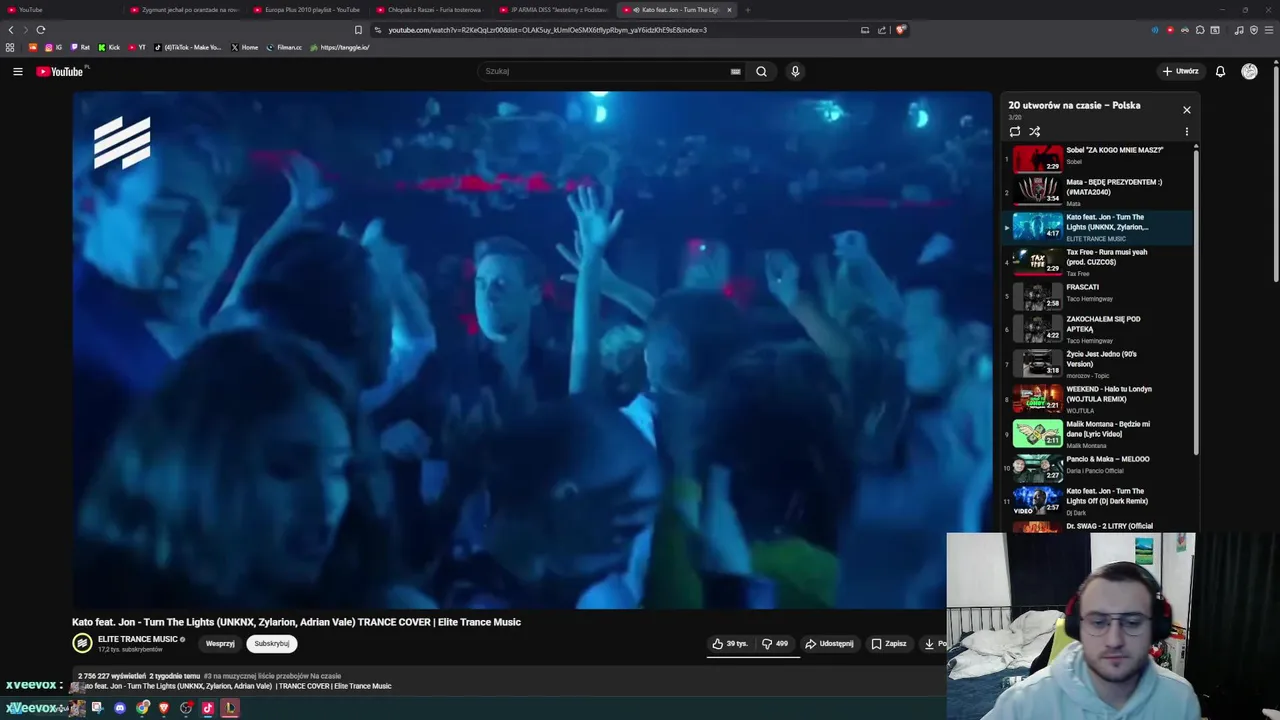Click the Elite Trance Music watermark in the video

122,142
